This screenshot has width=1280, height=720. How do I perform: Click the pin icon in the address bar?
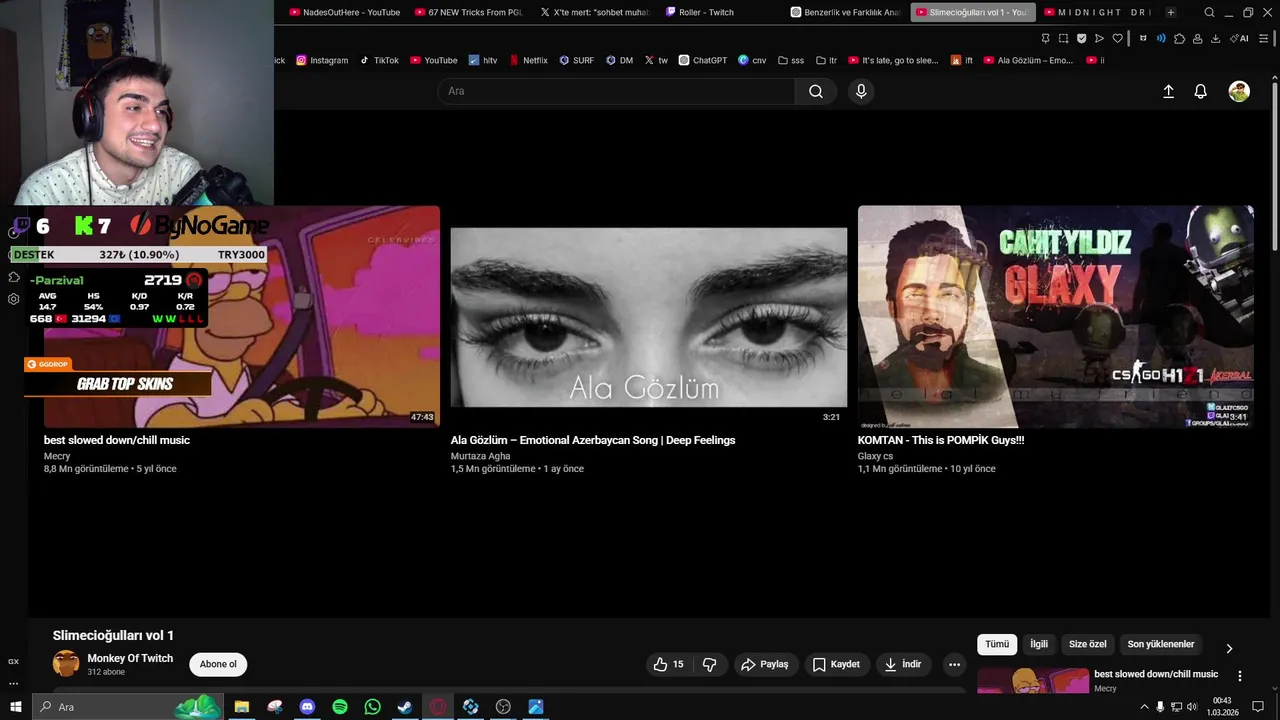pyautogui.click(x=1045, y=39)
